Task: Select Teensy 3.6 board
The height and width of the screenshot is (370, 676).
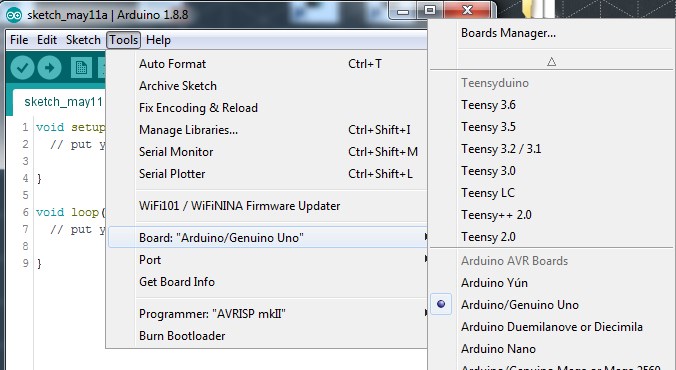Action: tap(552, 105)
